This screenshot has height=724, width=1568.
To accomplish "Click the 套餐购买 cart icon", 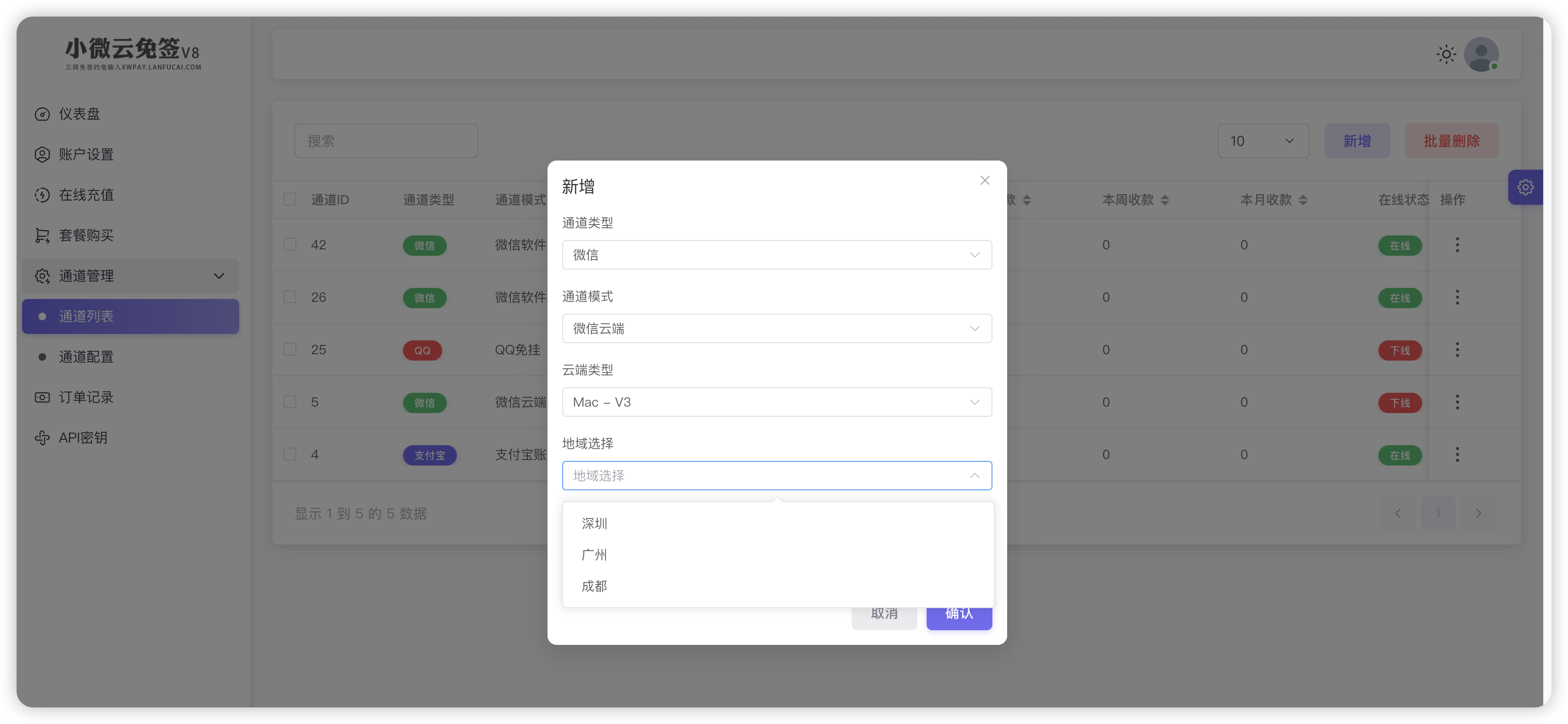I will [x=42, y=236].
